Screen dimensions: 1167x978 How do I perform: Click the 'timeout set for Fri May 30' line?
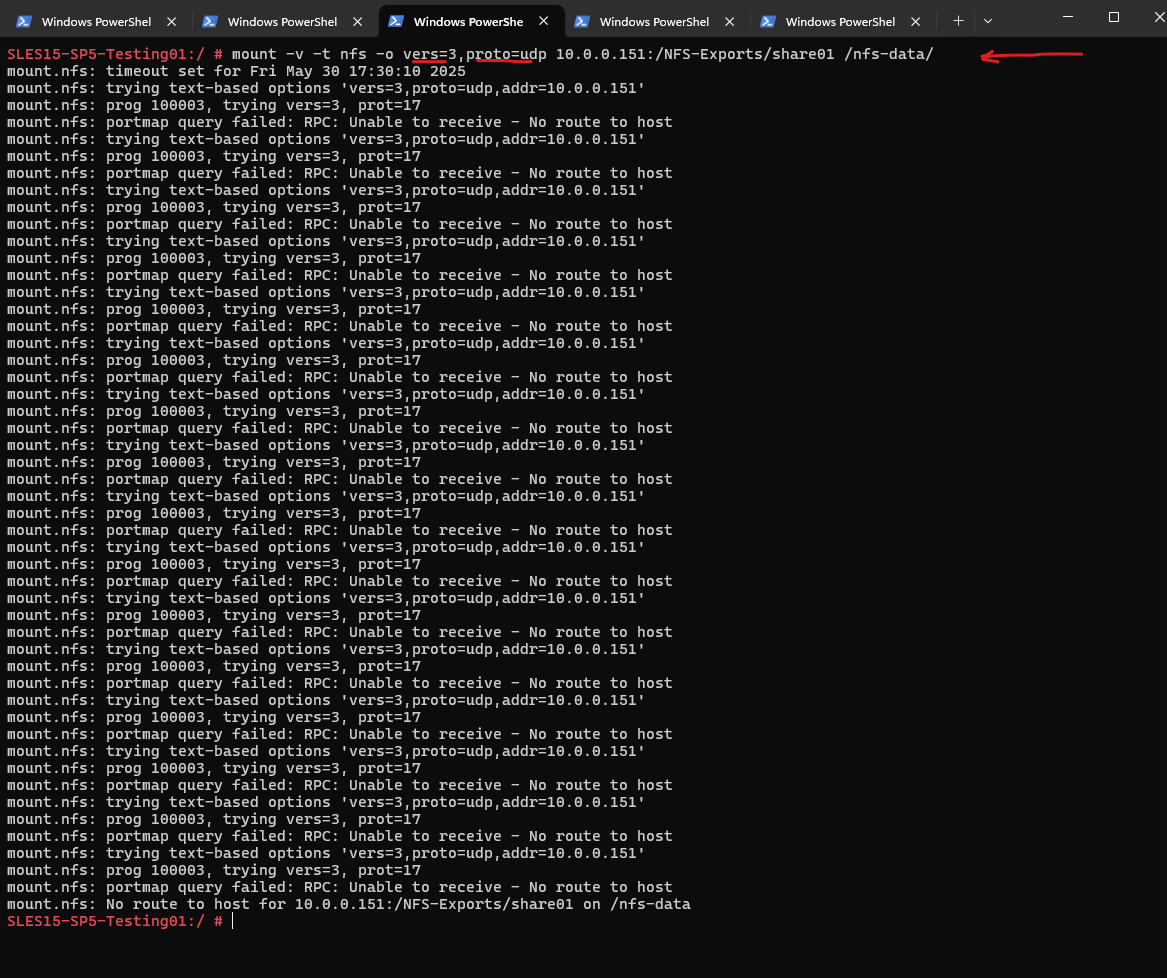click(236, 71)
